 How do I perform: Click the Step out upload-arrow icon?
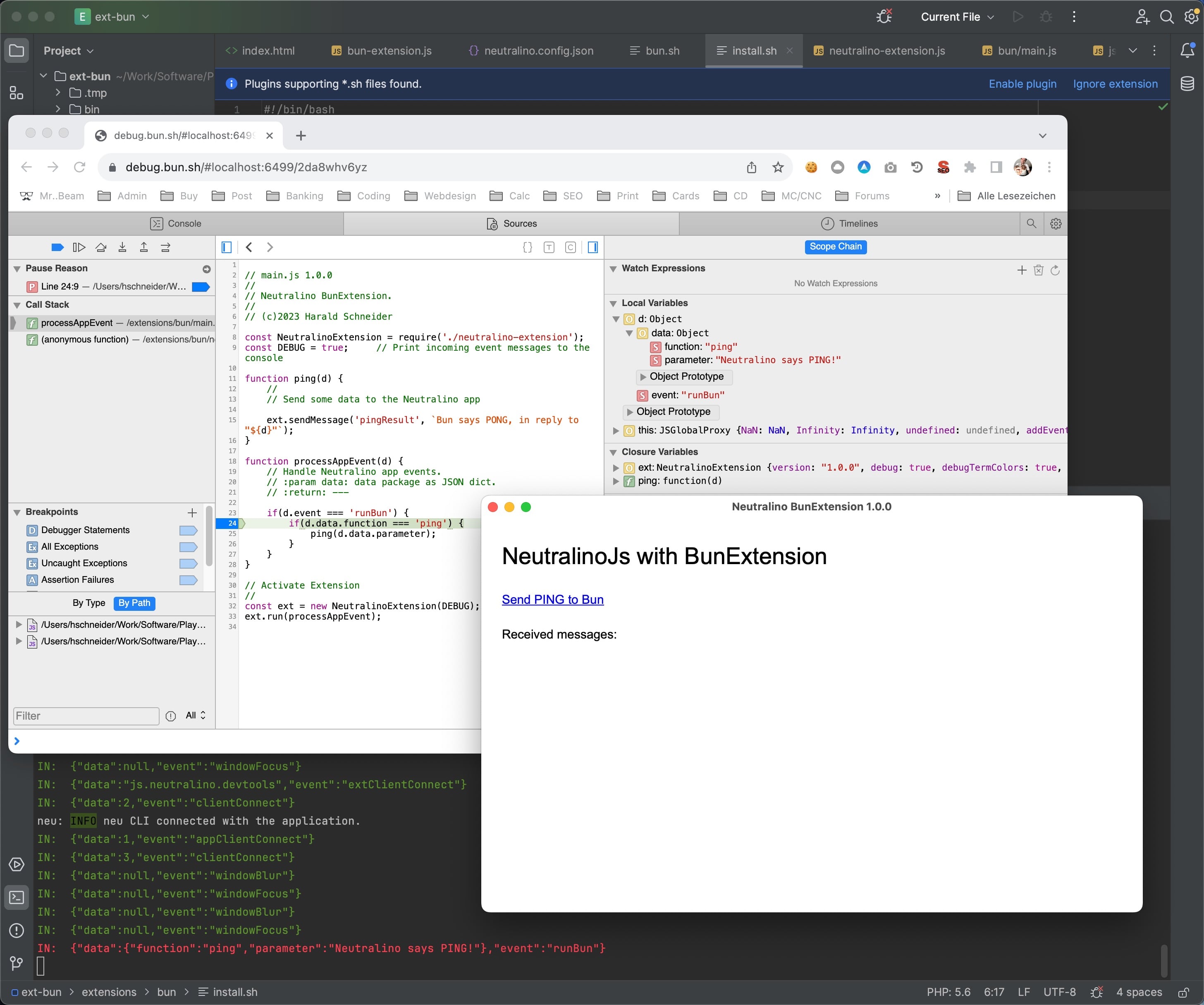pos(144,247)
